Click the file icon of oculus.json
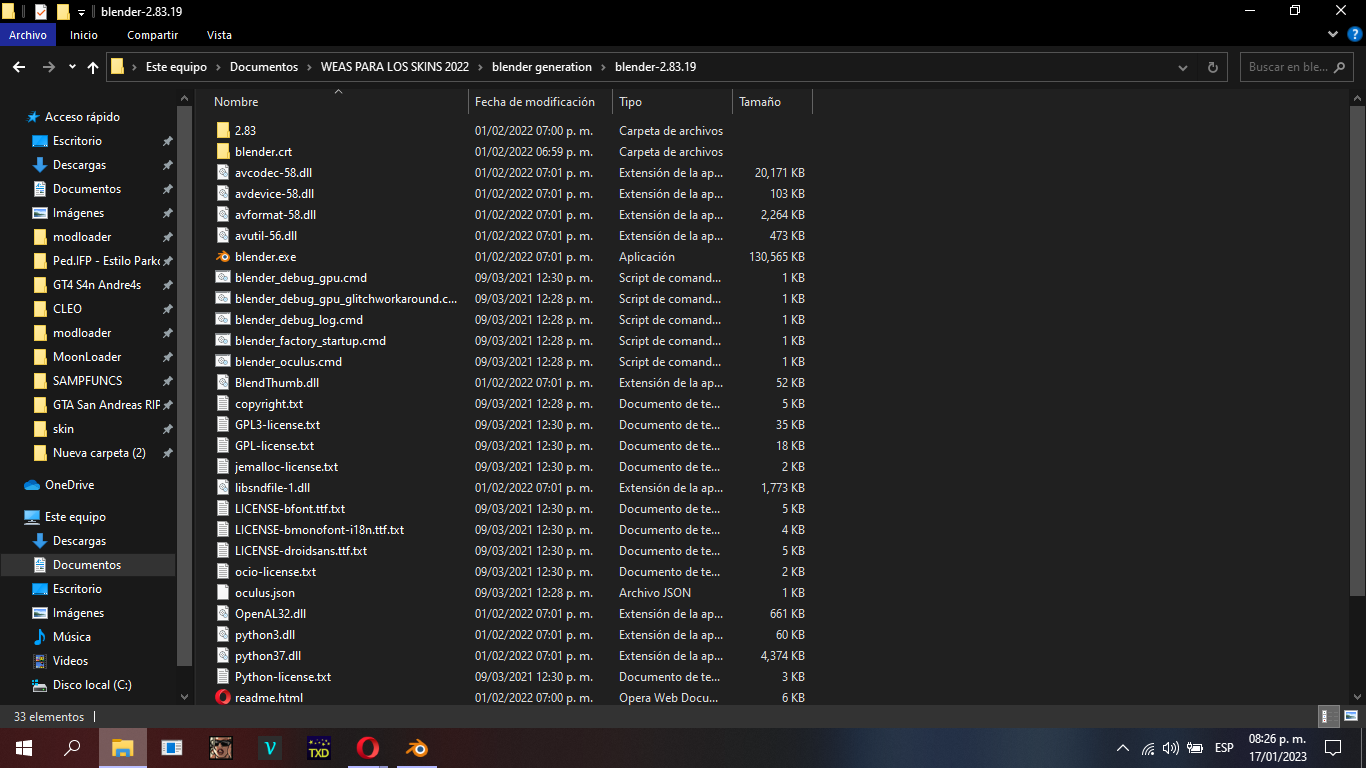This screenshot has height=768, width=1366. [223, 593]
